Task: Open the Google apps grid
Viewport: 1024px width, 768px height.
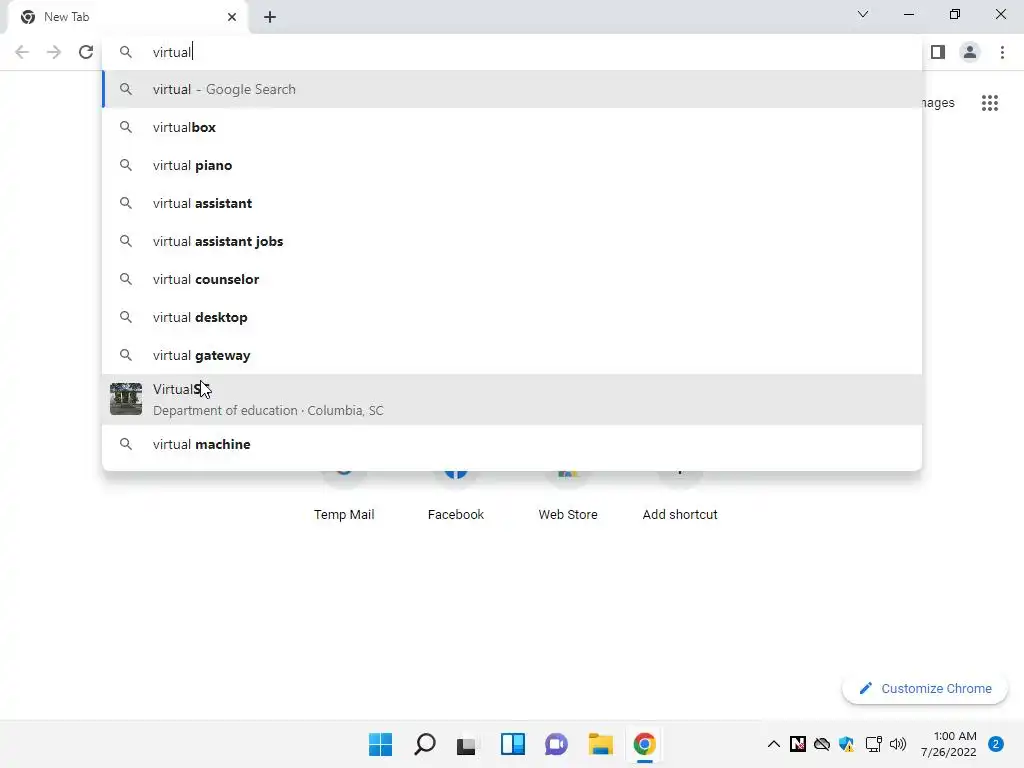Action: 990,103
